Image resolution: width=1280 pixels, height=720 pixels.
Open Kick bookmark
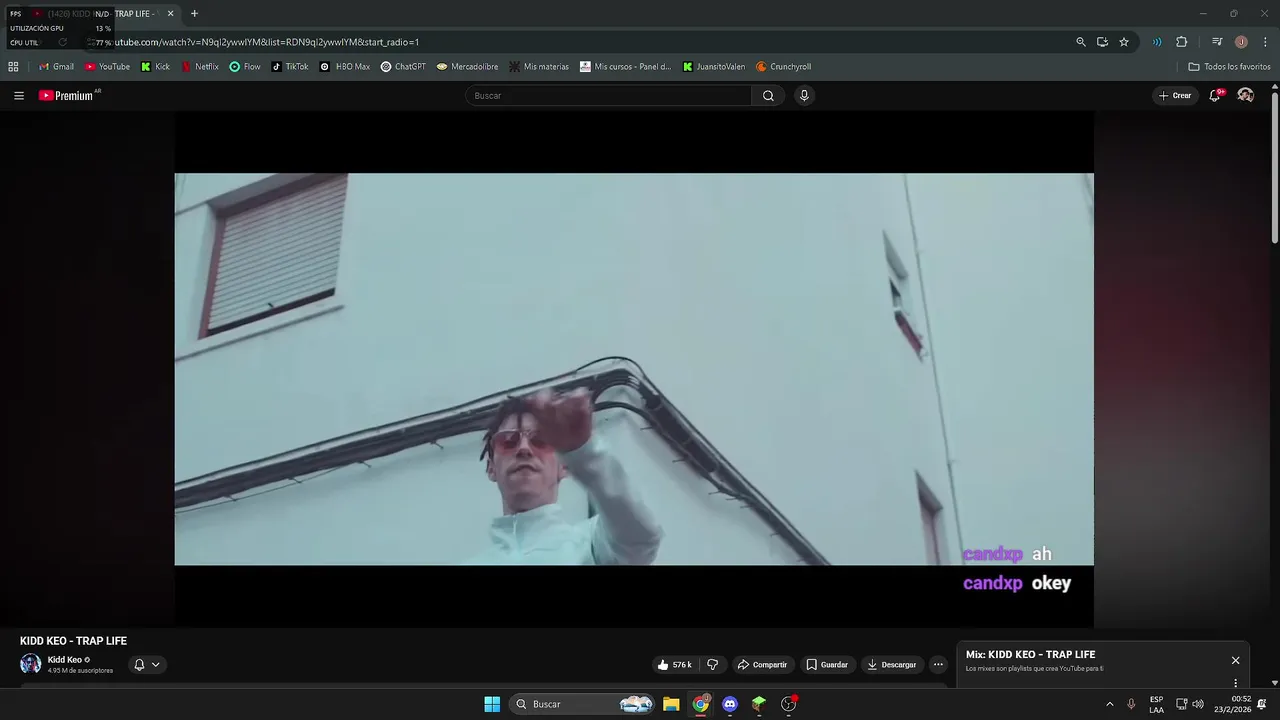155,67
